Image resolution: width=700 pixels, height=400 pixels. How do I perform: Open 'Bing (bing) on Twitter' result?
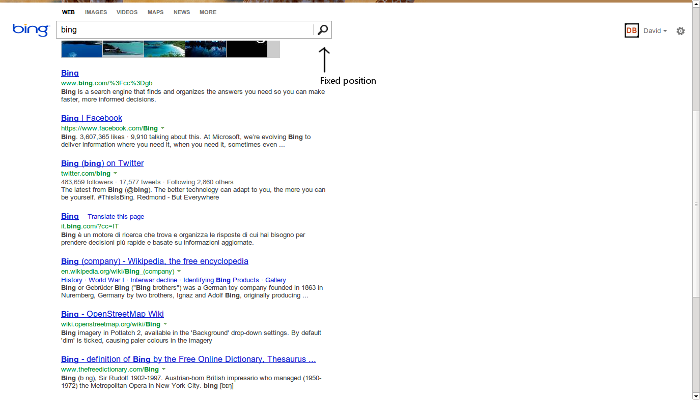coord(102,163)
